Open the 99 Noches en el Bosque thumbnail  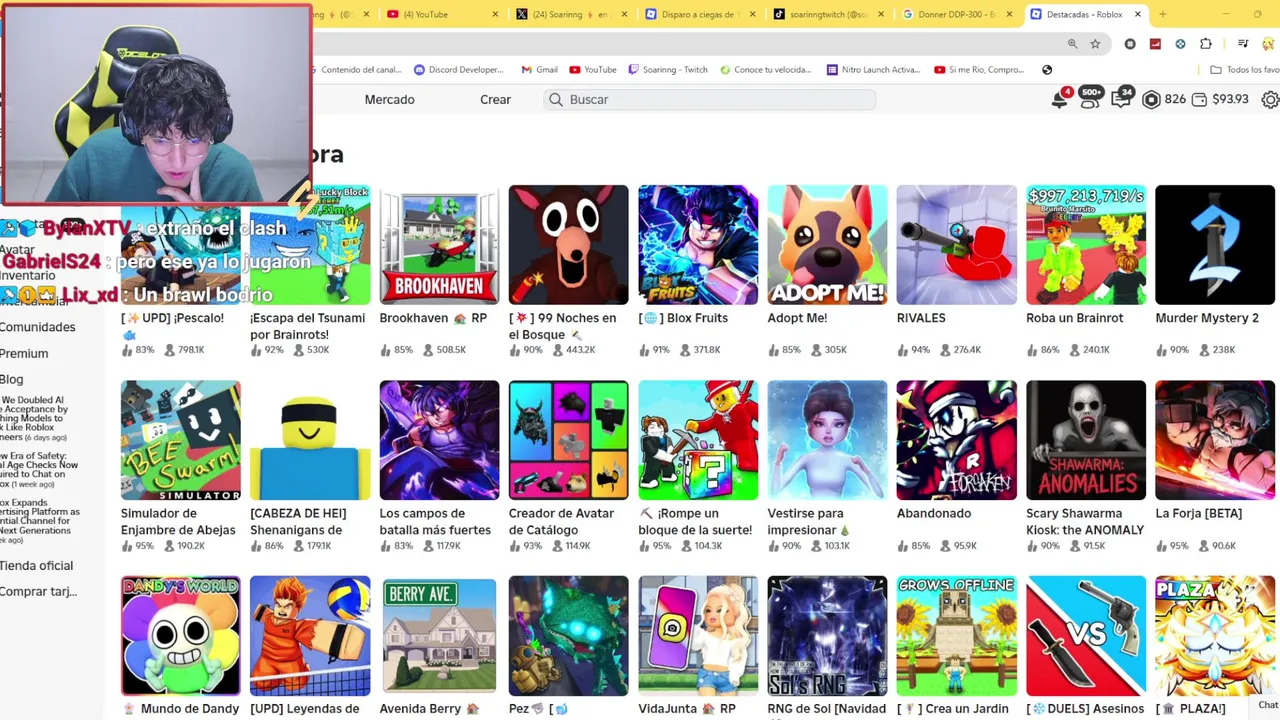[568, 245]
